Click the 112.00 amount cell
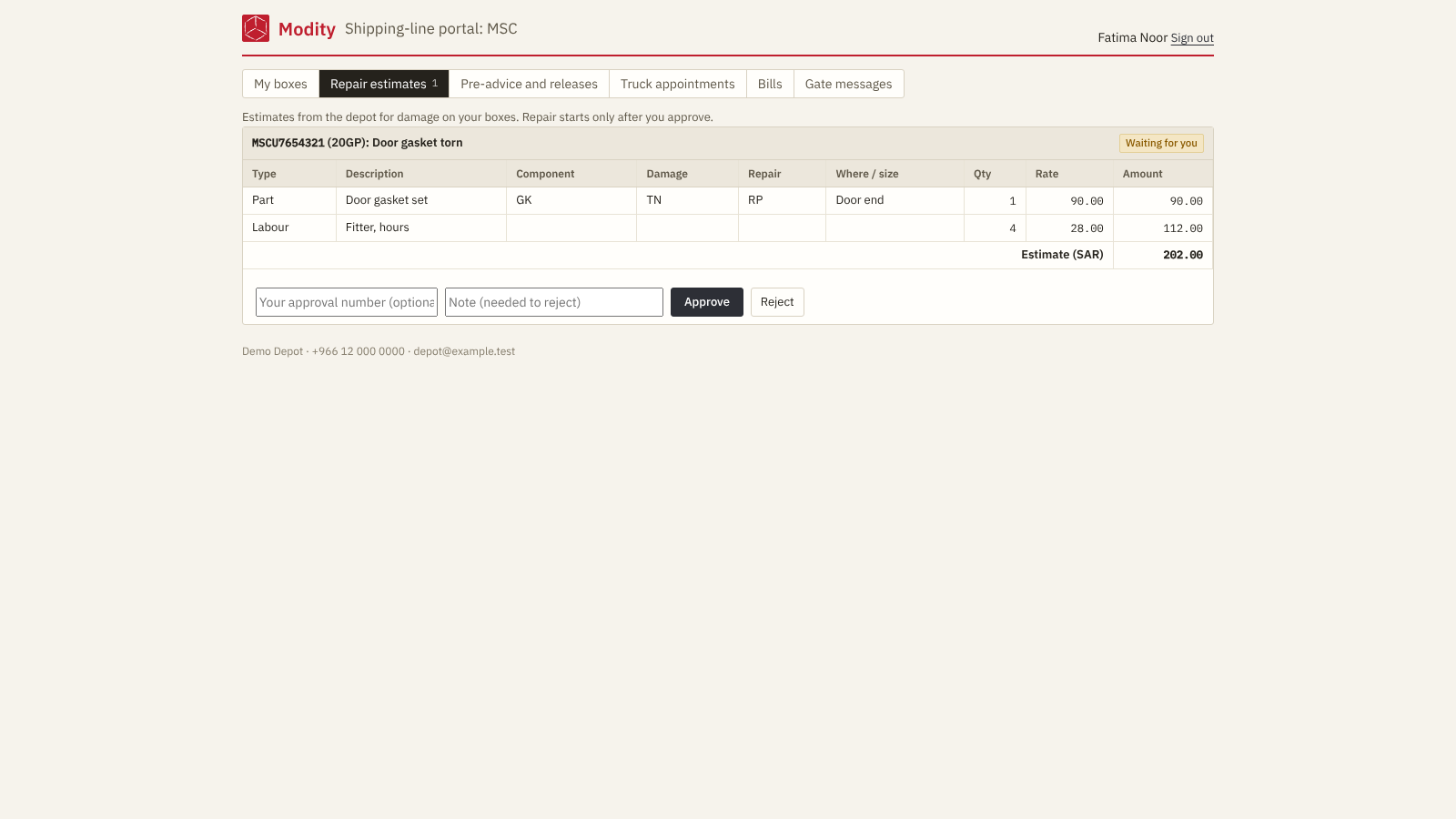Screen dimensions: 1456x819 pyautogui.click(x=1163, y=227)
